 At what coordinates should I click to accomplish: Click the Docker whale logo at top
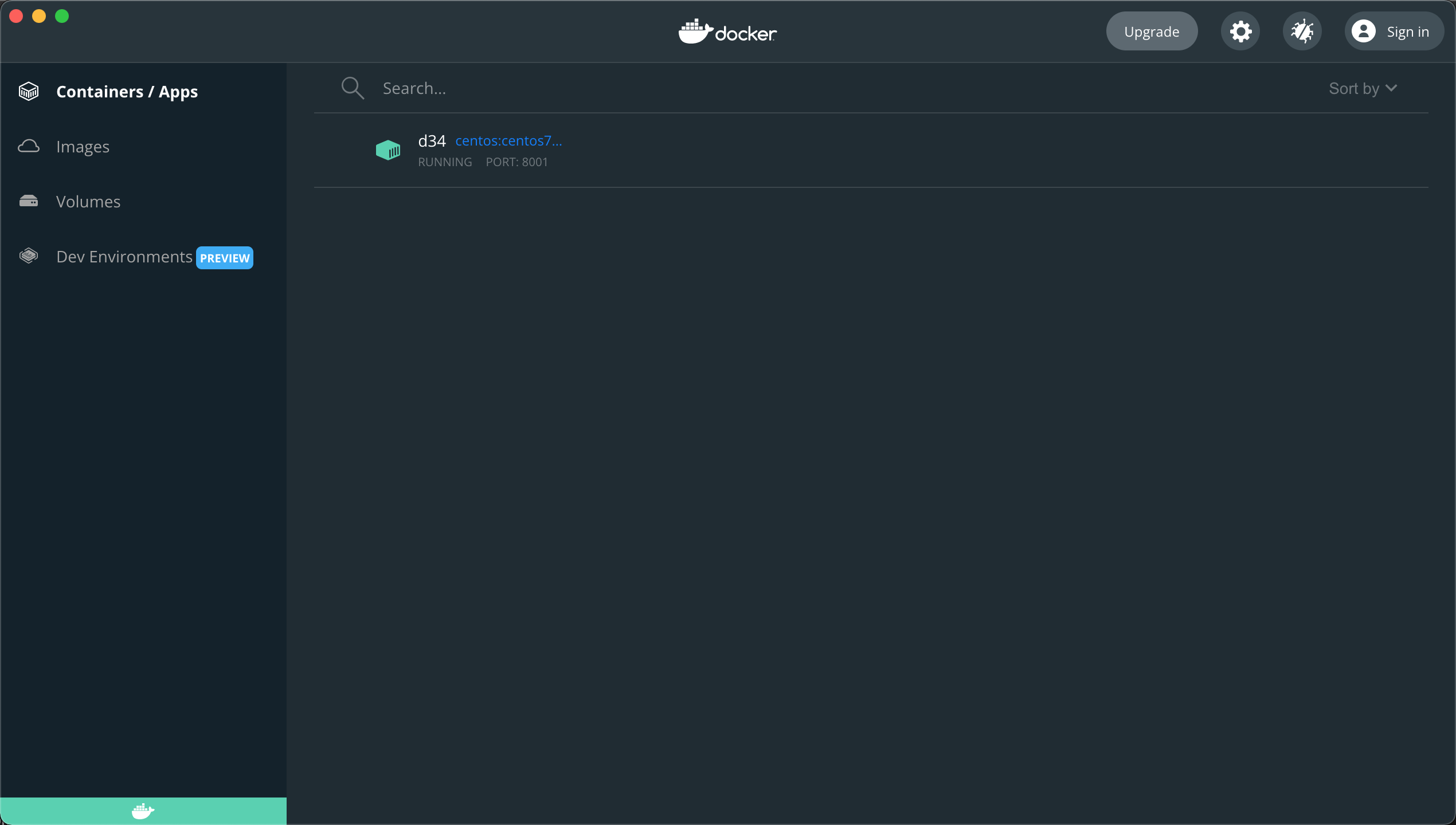[x=727, y=32]
